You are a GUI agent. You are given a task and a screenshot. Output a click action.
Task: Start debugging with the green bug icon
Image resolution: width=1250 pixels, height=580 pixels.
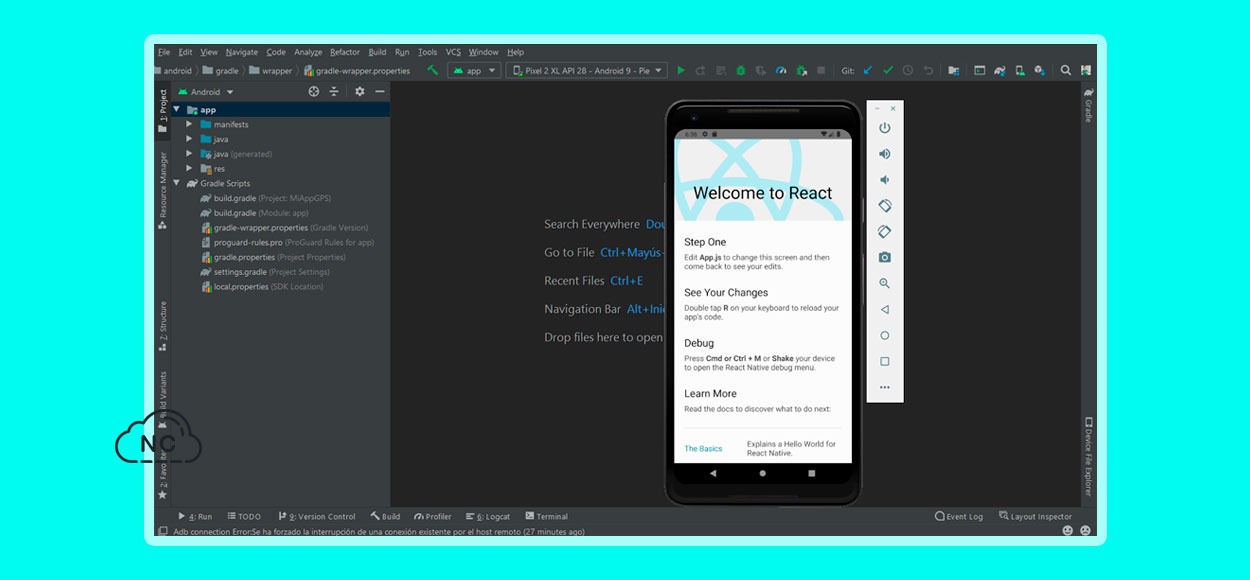point(741,71)
